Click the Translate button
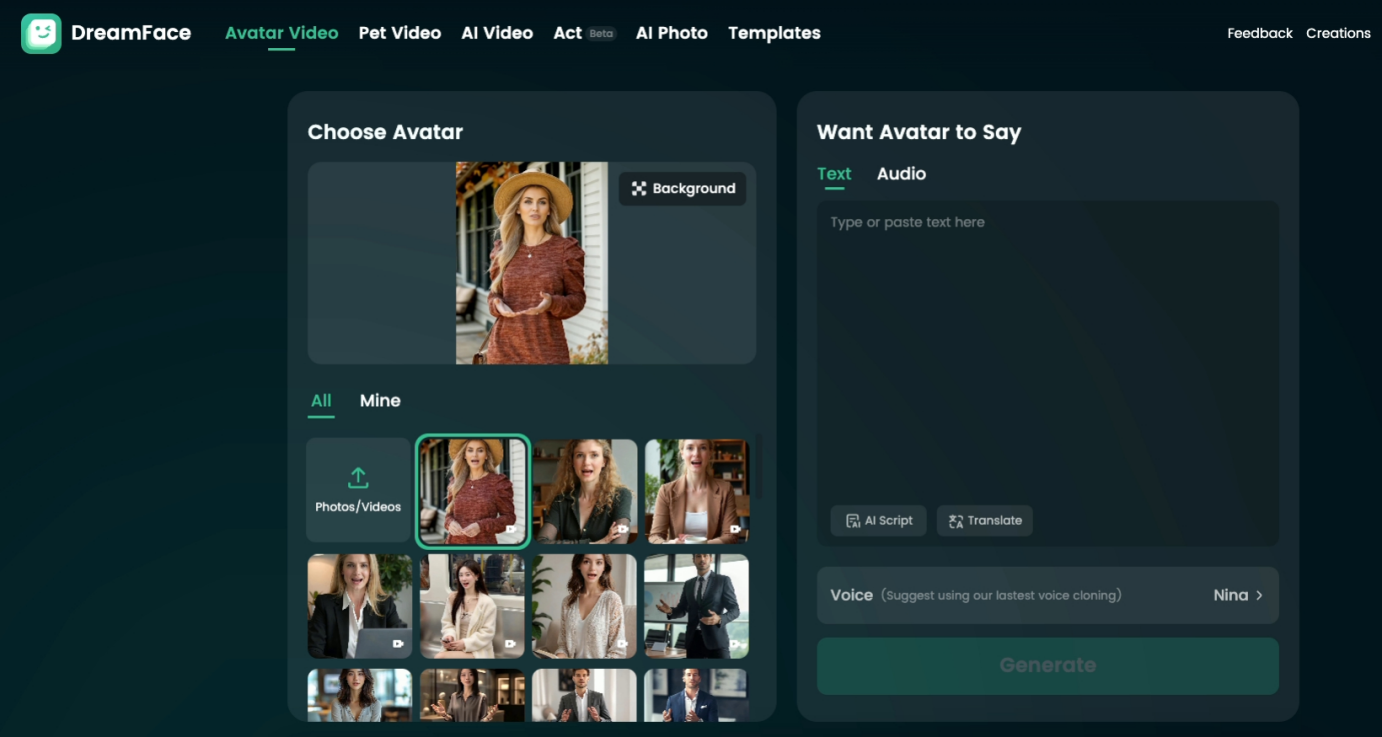This screenshot has height=737, width=1382. [x=984, y=521]
